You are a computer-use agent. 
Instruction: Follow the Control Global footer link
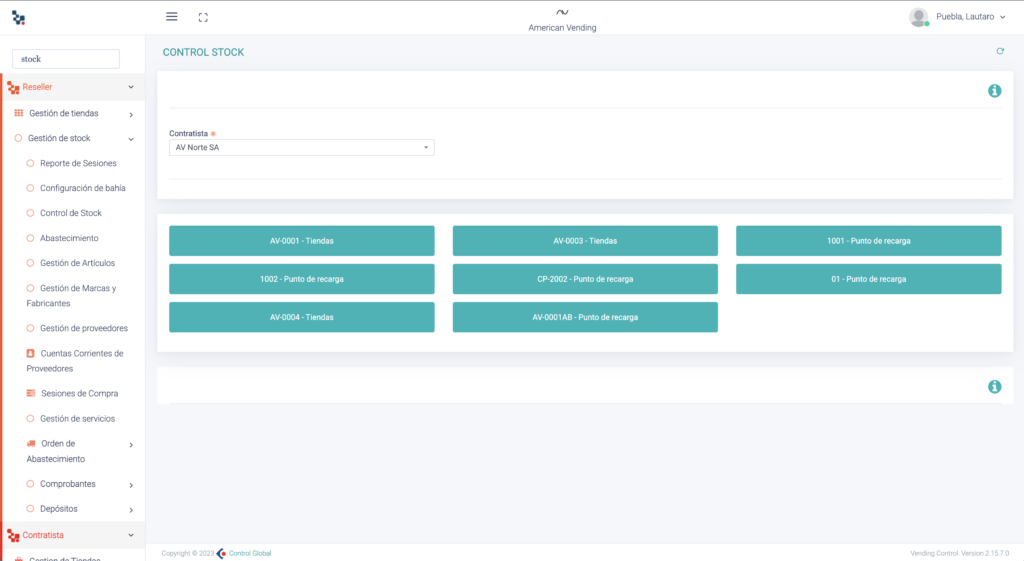[x=249, y=553]
